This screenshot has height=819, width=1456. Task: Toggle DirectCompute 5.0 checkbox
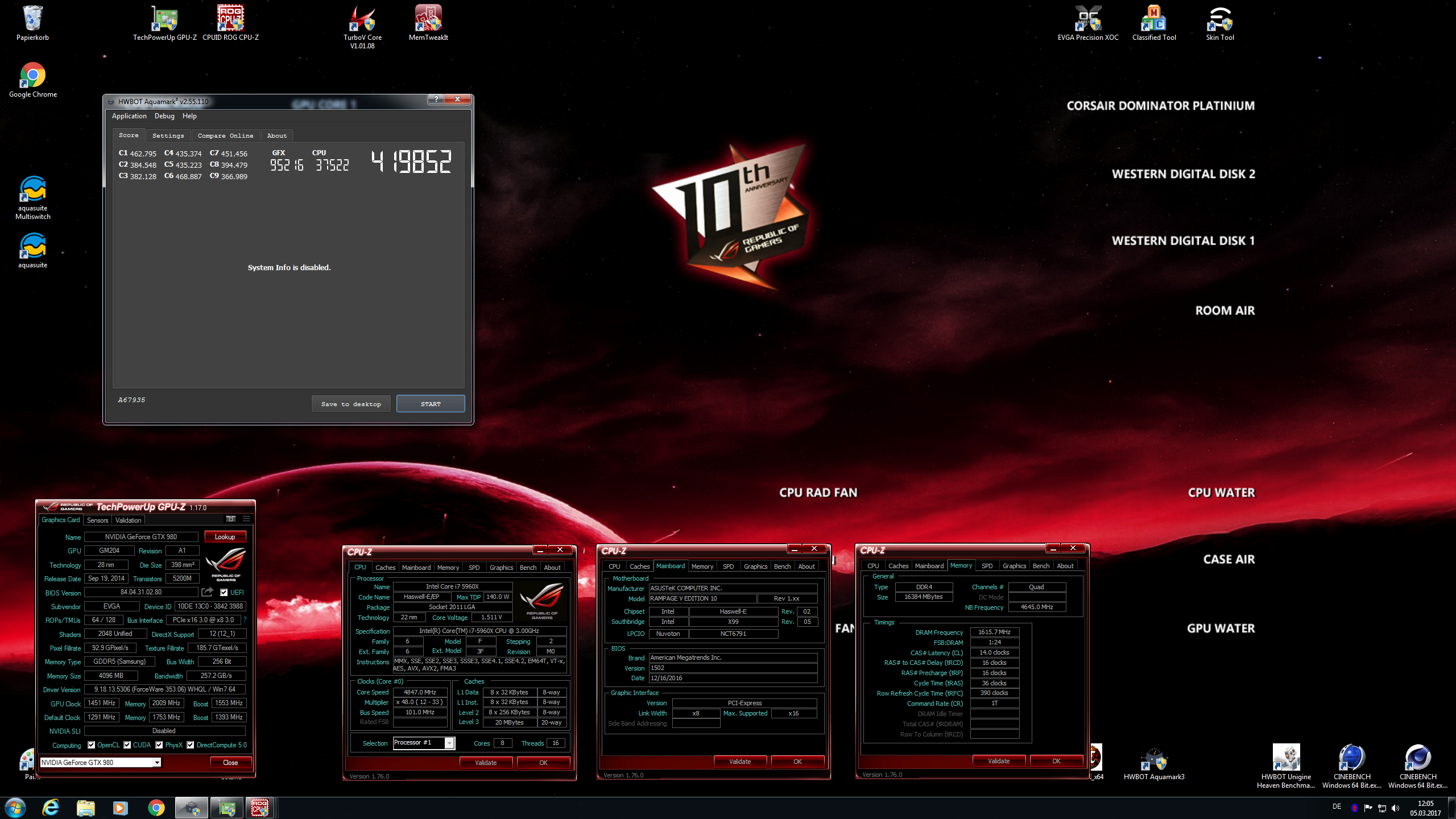tap(191, 744)
